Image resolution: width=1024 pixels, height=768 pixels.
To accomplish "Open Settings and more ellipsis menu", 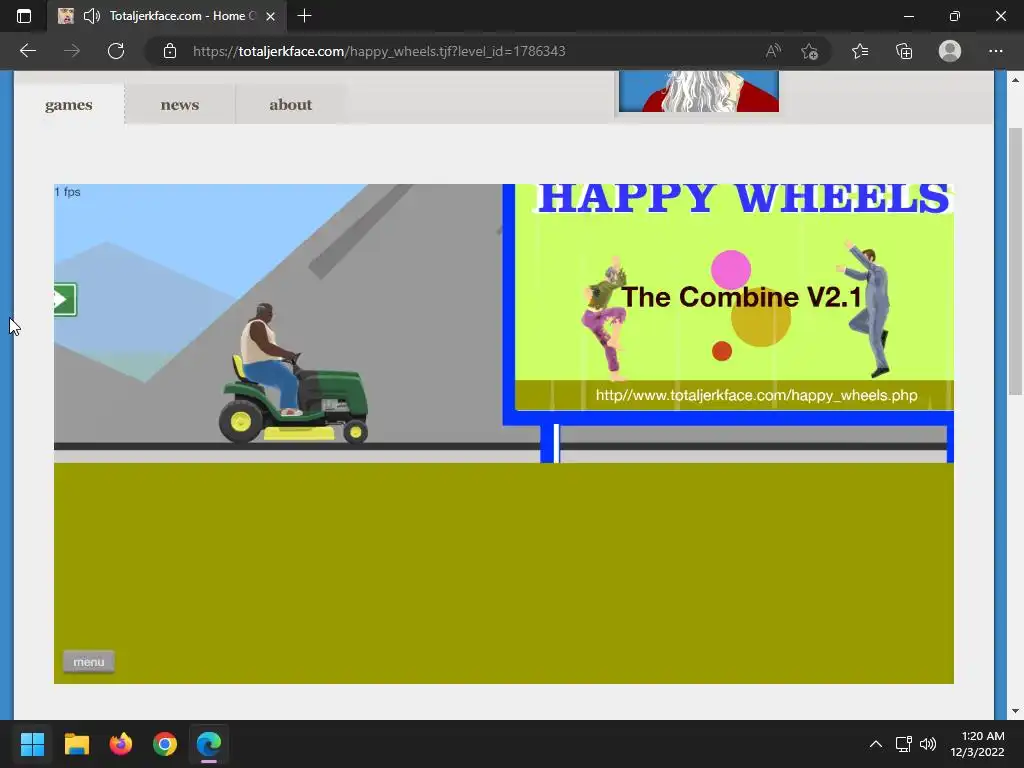I will point(995,51).
